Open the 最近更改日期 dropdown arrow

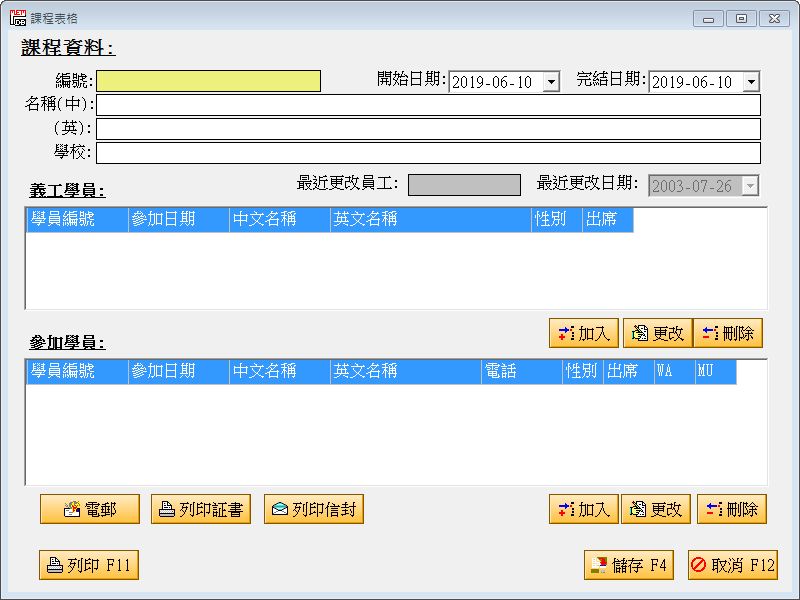[x=749, y=186]
